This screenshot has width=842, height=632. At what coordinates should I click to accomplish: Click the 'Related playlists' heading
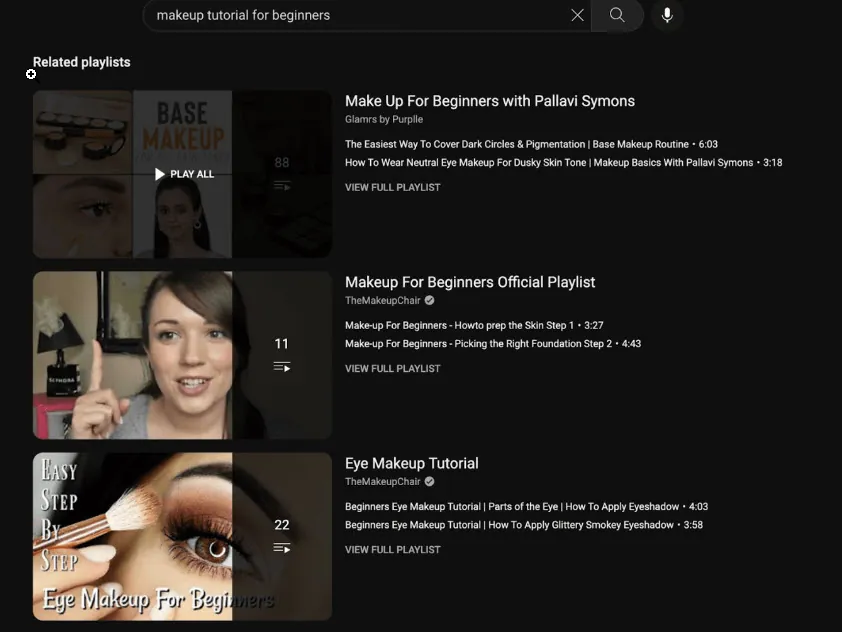click(82, 62)
